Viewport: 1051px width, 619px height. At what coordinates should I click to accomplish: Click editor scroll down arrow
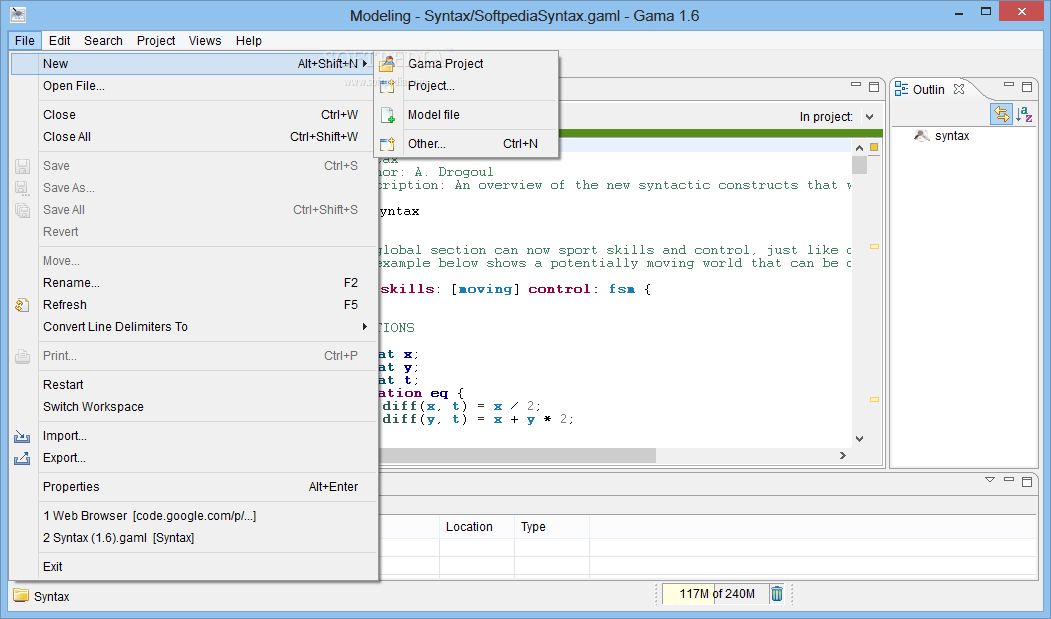pyautogui.click(x=859, y=439)
